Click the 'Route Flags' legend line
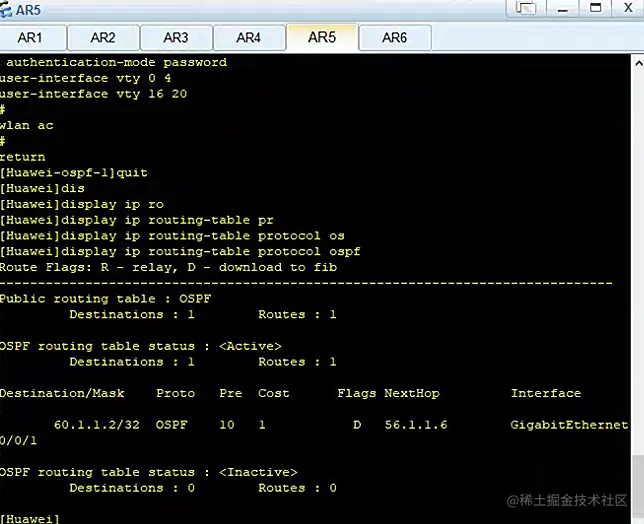This screenshot has width=644, height=524. pos(168,267)
